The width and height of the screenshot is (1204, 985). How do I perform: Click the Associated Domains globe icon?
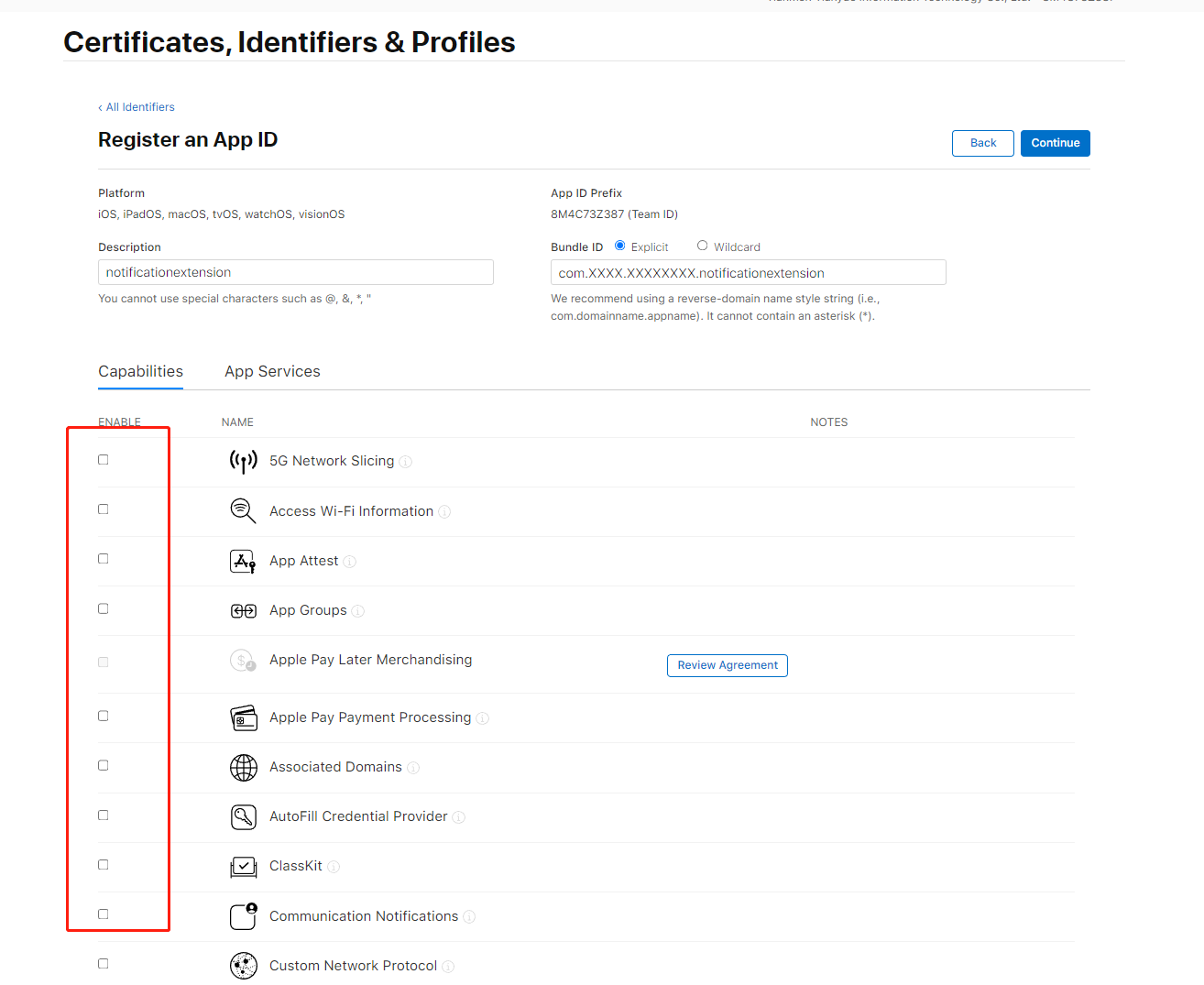tap(243, 767)
